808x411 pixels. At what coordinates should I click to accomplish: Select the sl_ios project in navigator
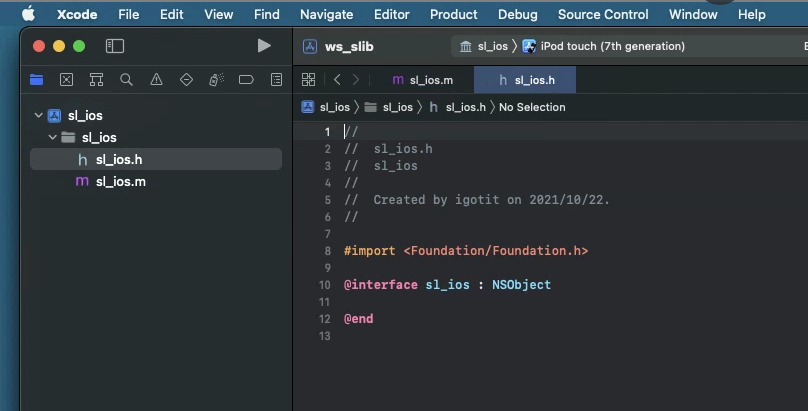click(85, 115)
